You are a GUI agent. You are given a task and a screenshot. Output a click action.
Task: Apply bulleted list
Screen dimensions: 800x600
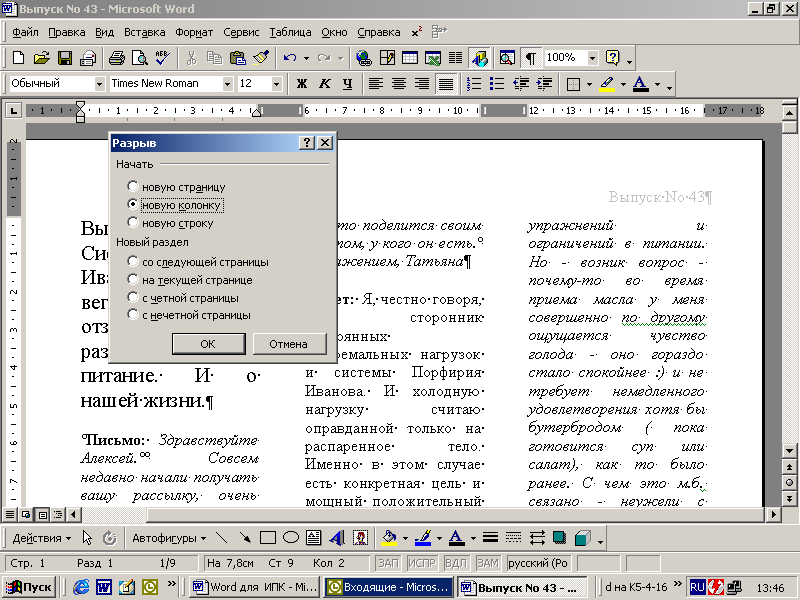click(497, 84)
